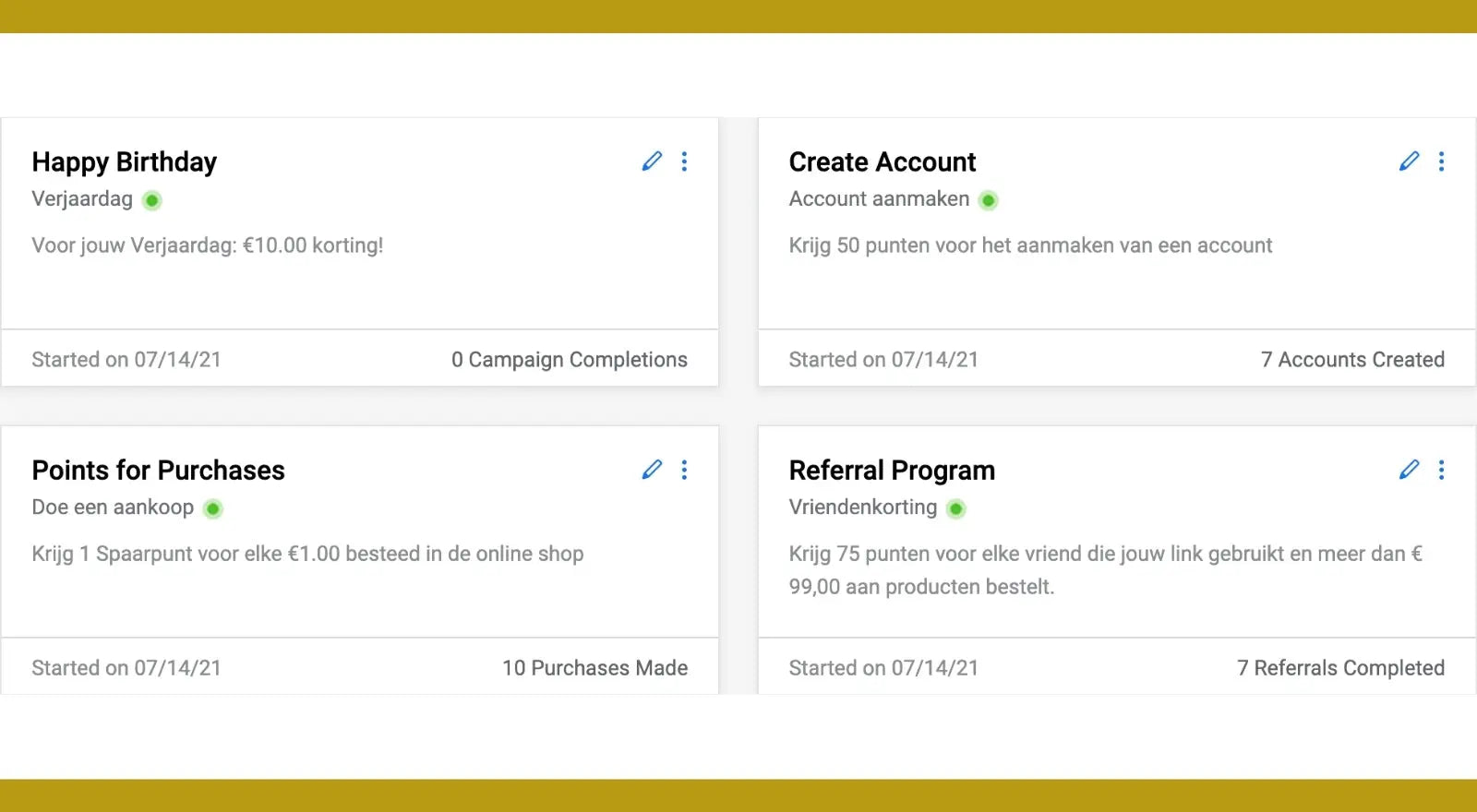Open the Happy Birthday campaign title
The height and width of the screenshot is (812, 1477).
pyautogui.click(x=125, y=162)
